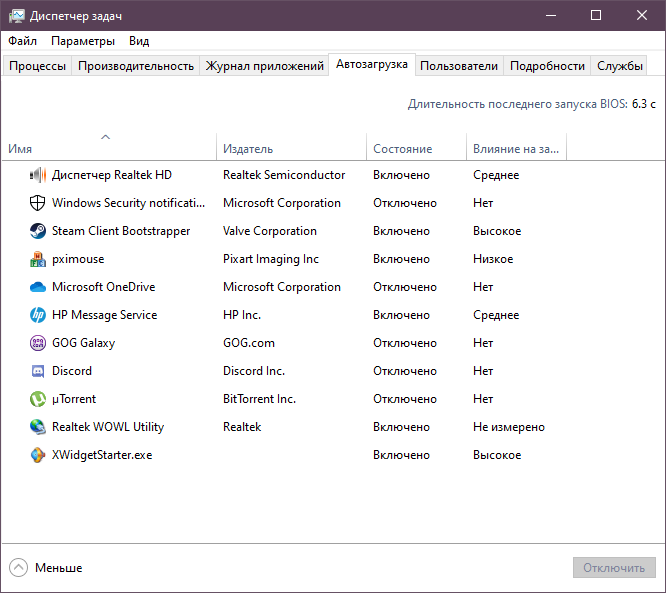
Task: Close the Диспетчер задач window
Action: pyautogui.click(x=642, y=16)
